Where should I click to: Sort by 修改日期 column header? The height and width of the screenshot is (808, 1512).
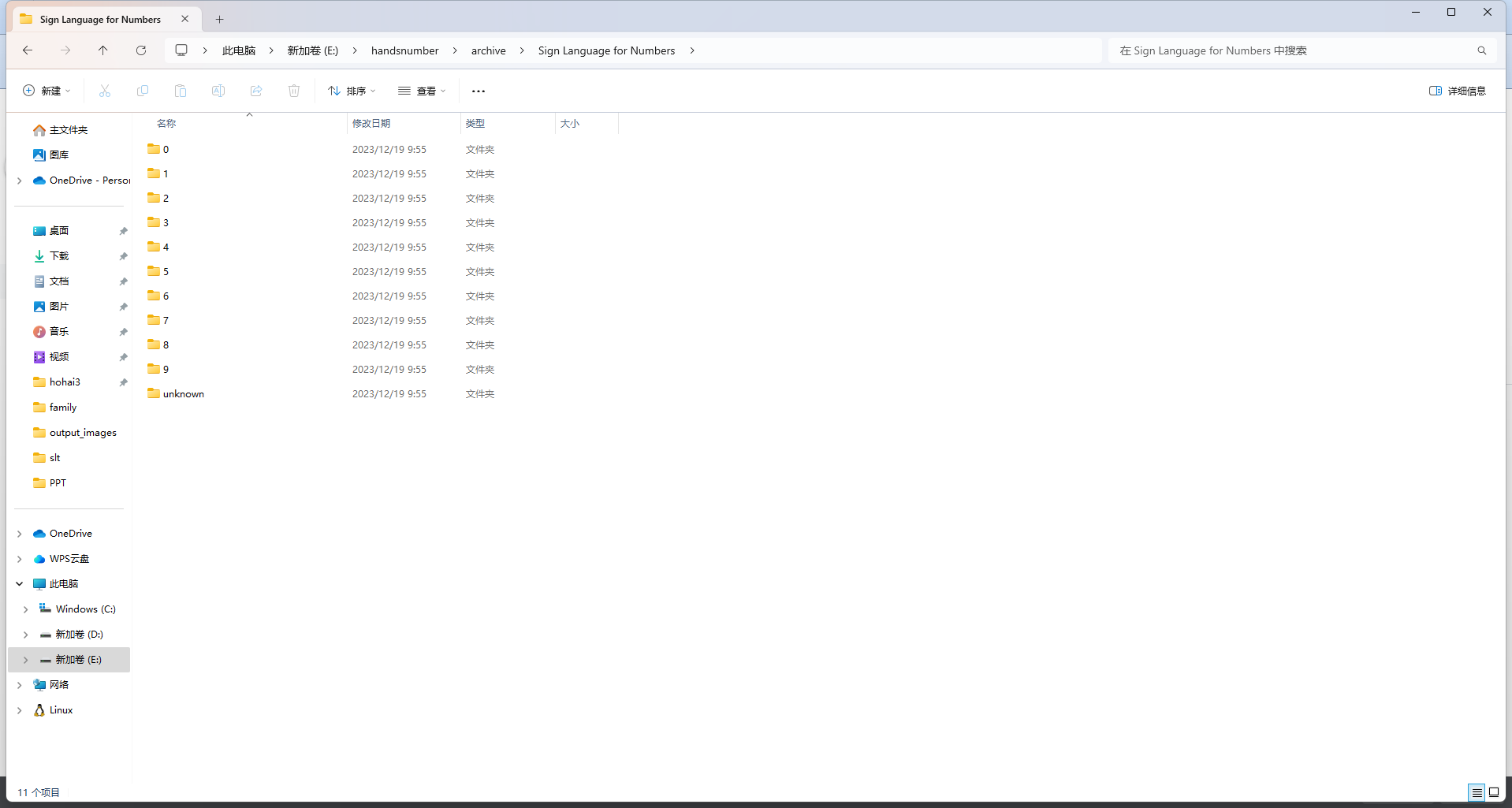[371, 123]
